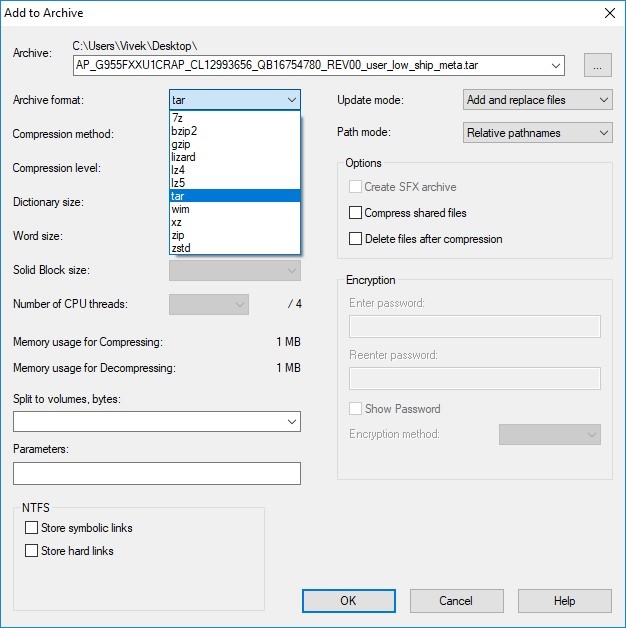Select lz5 archive format
626x628 pixels.
point(235,183)
